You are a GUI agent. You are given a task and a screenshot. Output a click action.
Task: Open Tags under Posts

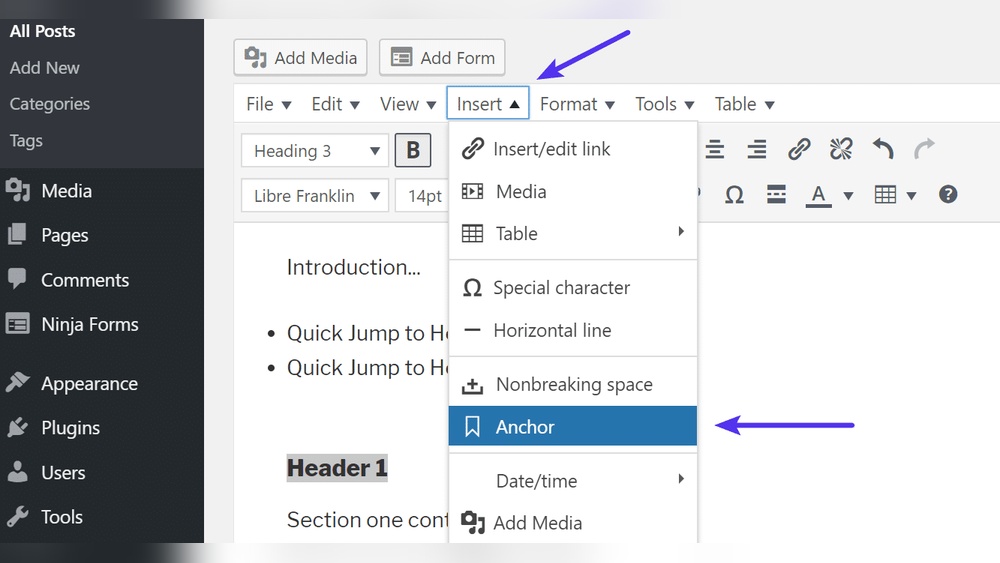point(26,141)
